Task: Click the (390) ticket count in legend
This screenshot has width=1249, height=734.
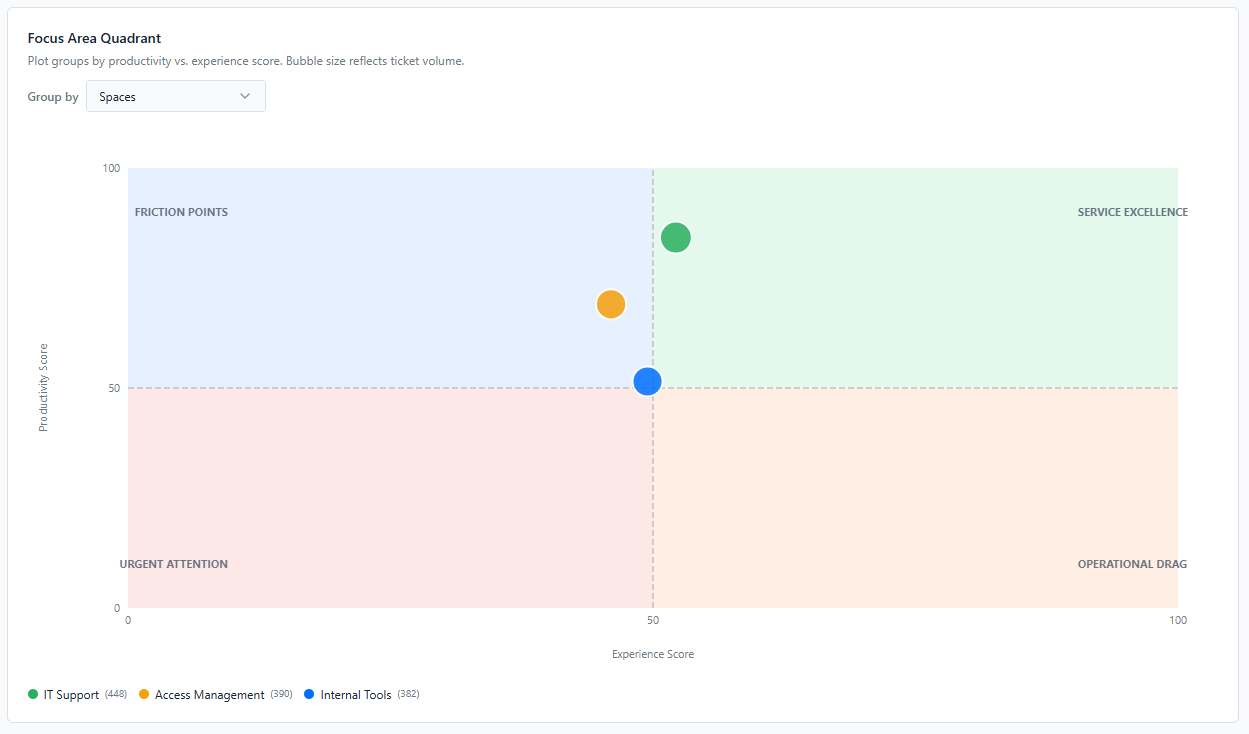Action: pos(281,694)
